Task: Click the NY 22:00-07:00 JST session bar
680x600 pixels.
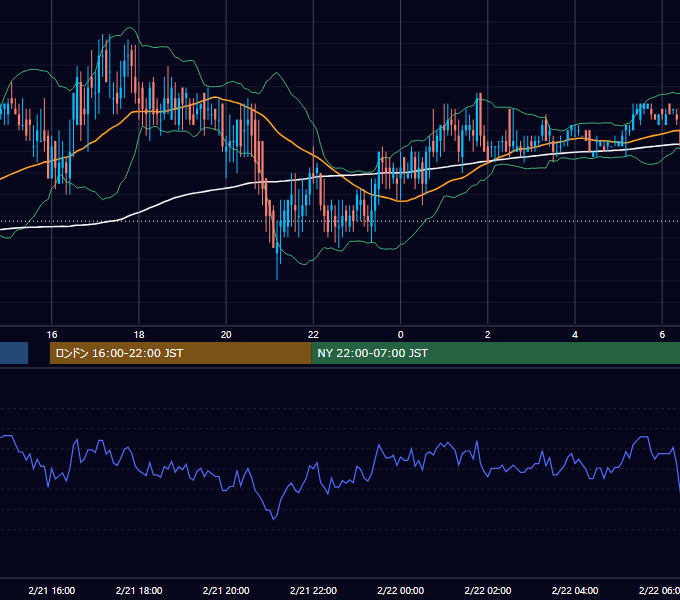Action: 495,353
